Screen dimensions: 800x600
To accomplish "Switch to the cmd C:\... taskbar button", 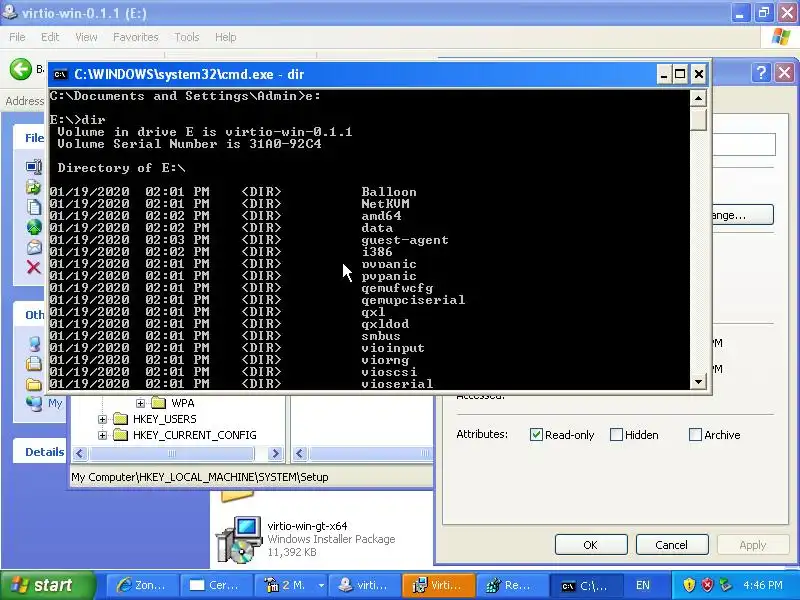I will click(x=586, y=585).
